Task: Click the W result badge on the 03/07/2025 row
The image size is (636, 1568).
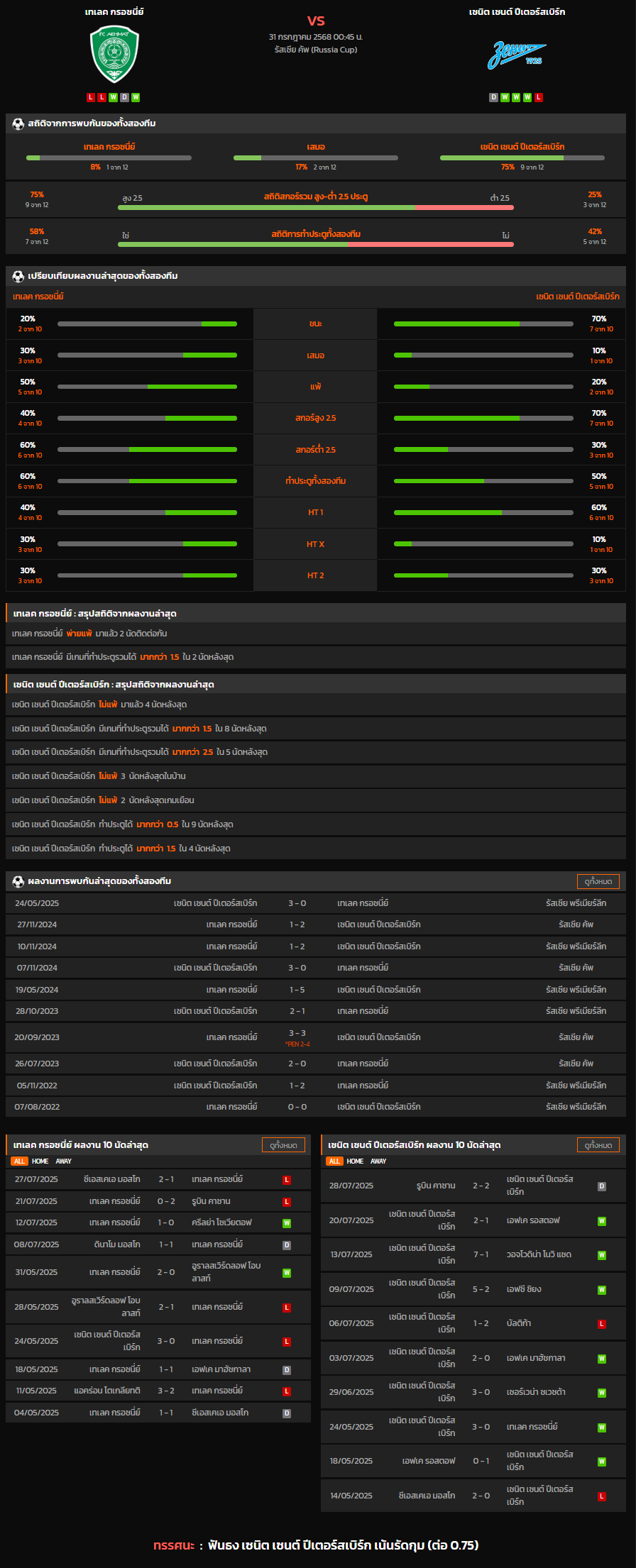Action: tap(602, 1359)
